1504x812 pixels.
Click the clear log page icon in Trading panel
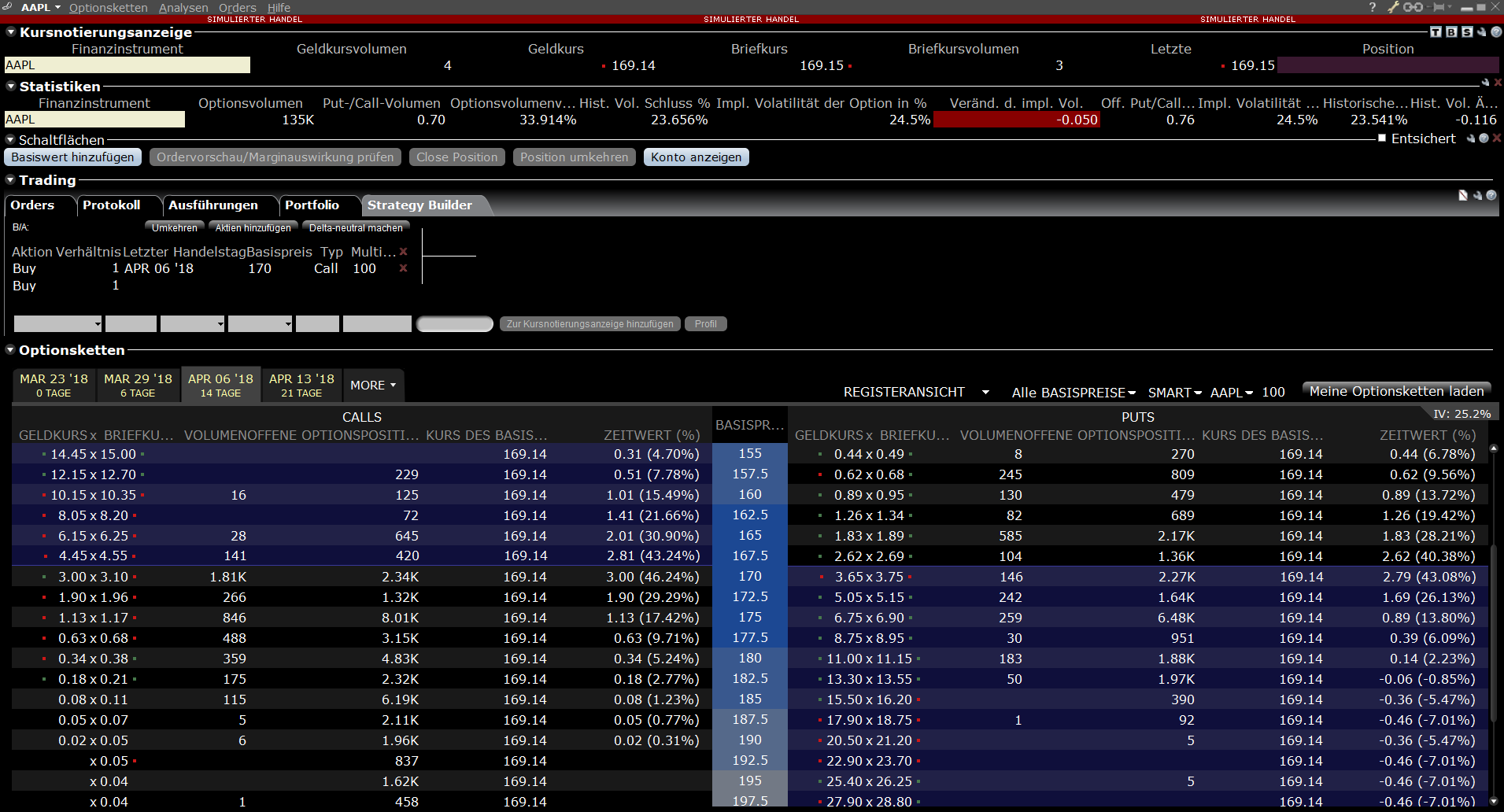point(1463,195)
